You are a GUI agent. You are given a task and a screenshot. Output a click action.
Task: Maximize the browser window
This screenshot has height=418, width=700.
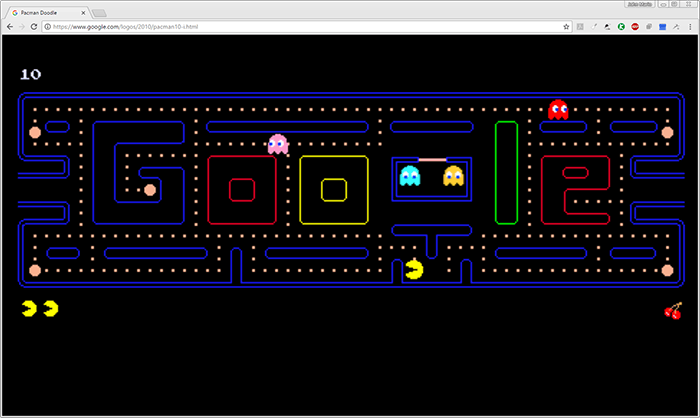(675, 4)
